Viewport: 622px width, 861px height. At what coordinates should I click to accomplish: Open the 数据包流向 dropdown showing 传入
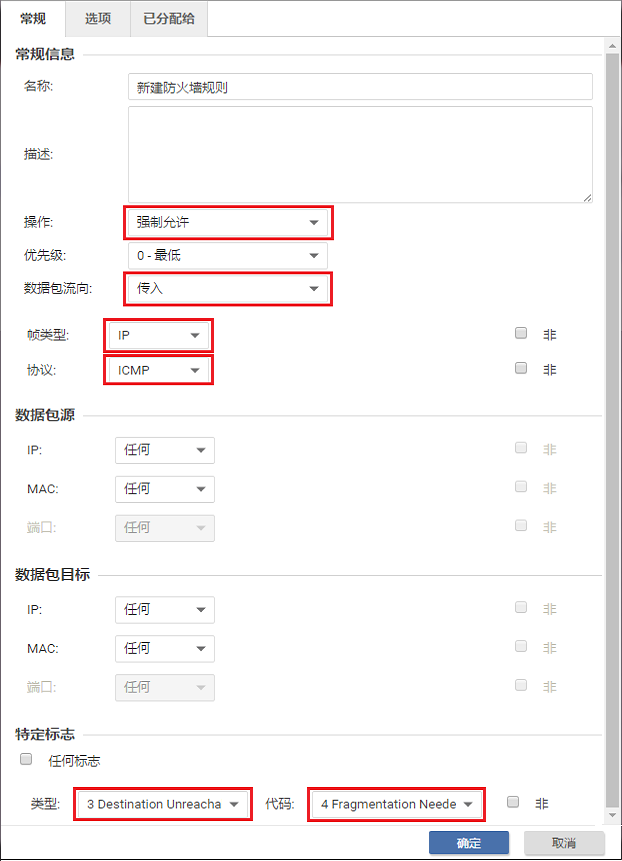pyautogui.click(x=228, y=289)
